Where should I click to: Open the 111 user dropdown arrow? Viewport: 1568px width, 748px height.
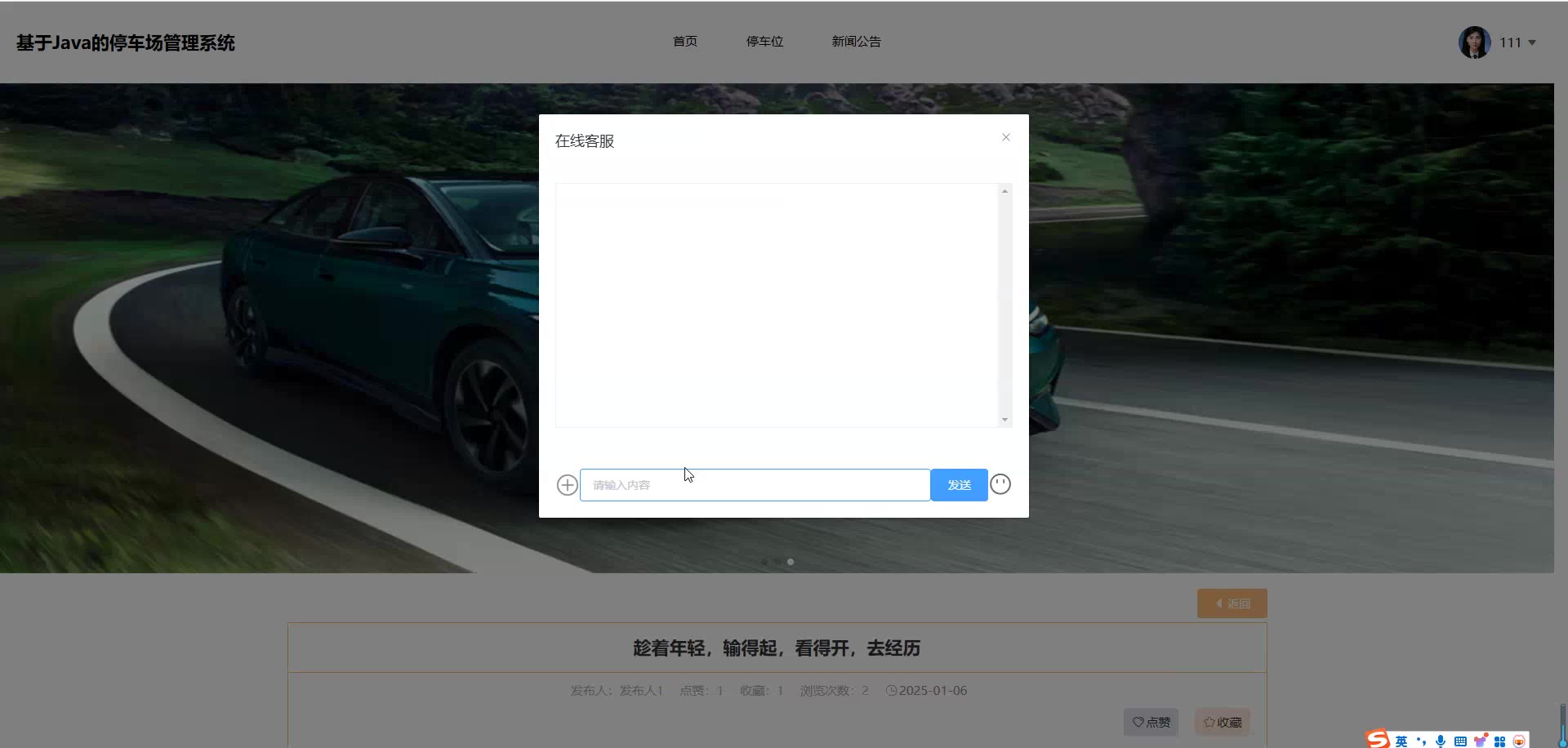tap(1532, 42)
